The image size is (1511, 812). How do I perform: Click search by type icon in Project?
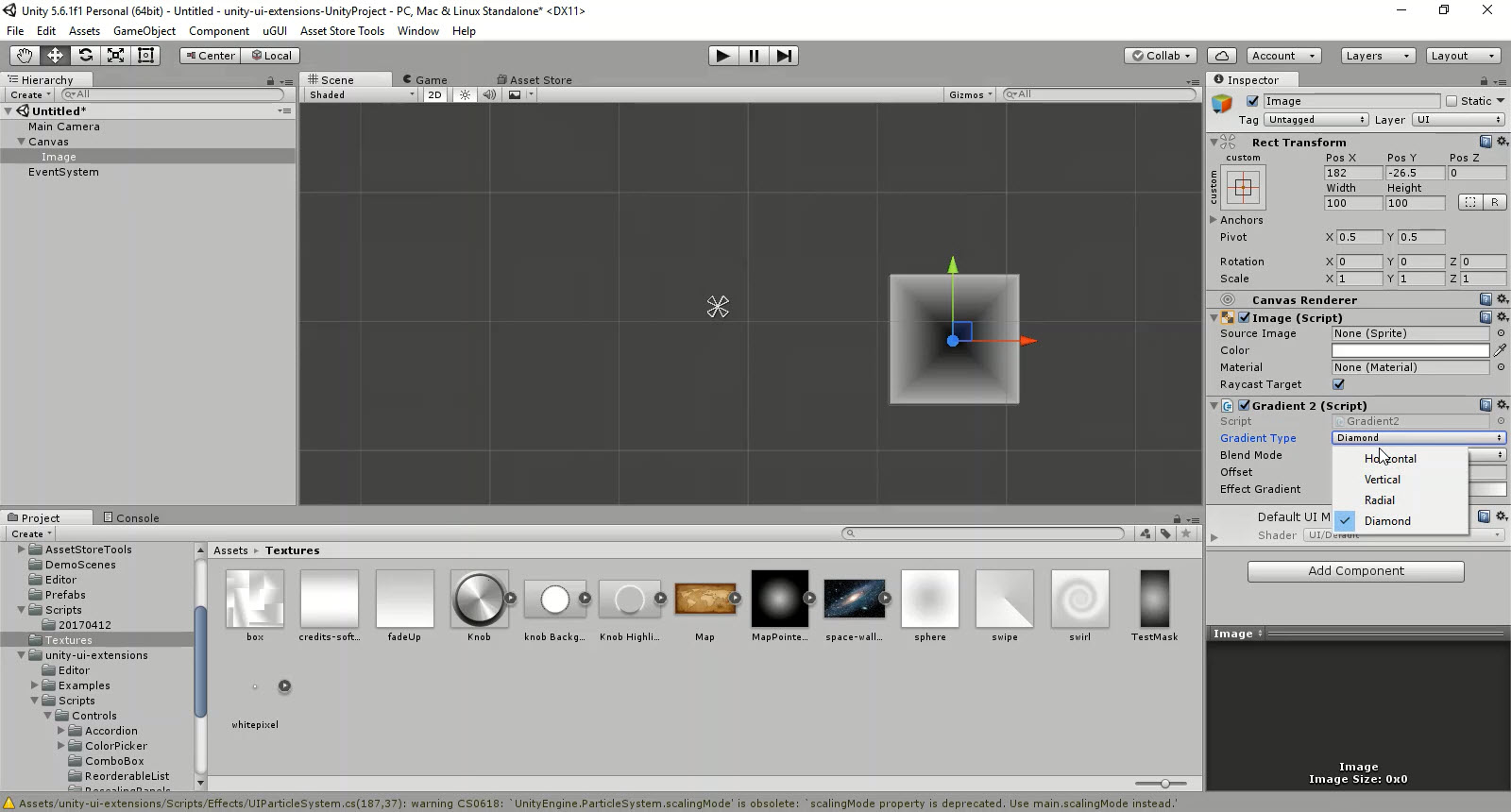(1146, 533)
